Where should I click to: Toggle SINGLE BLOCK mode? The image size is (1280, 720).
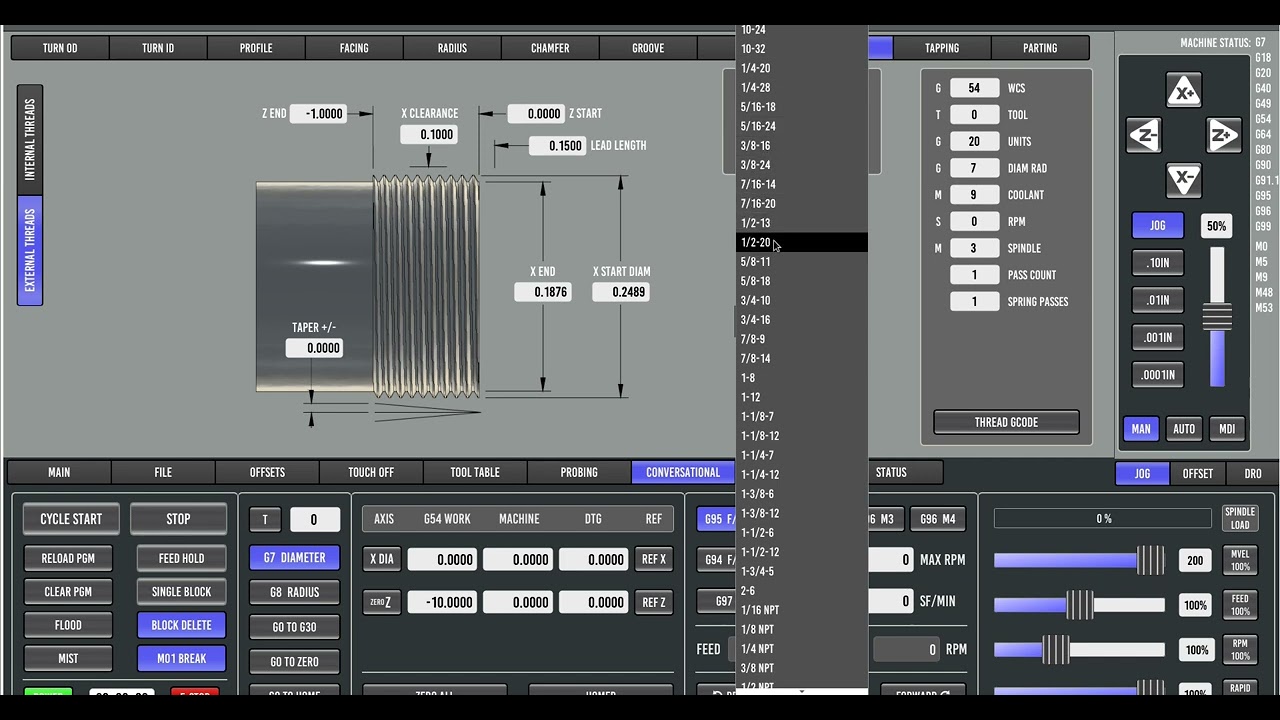pyautogui.click(x=181, y=591)
